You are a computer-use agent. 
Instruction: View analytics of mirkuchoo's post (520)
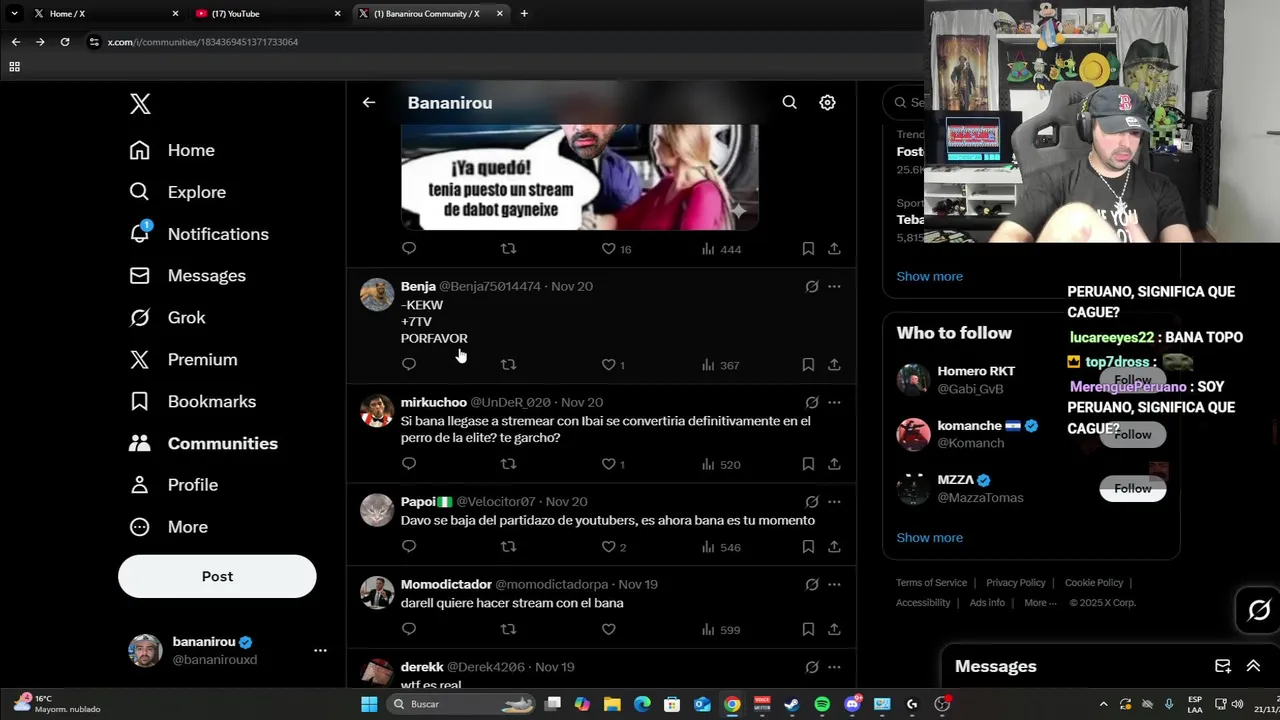point(720,464)
